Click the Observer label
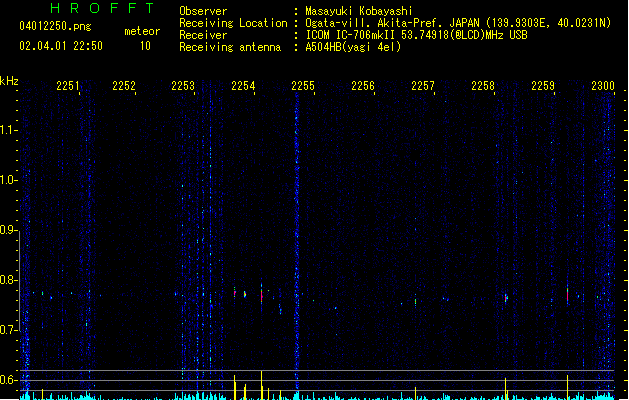This screenshot has height=400, width=629. (203, 11)
